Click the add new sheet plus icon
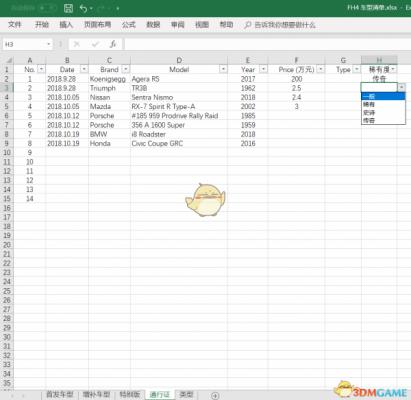The width and height of the screenshot is (411, 400). [x=215, y=396]
